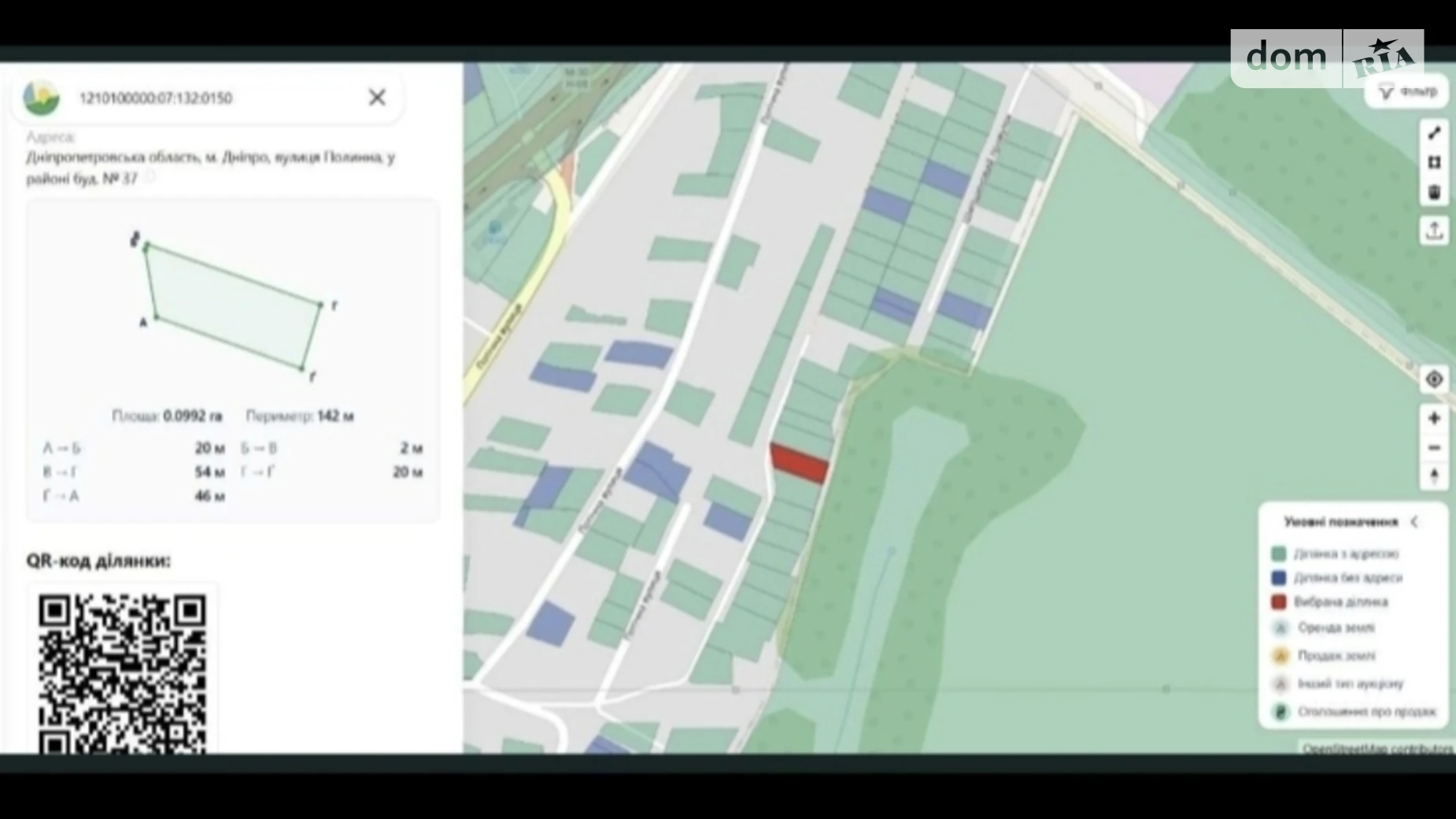Select the red highlighted parcel on map

[x=799, y=462]
